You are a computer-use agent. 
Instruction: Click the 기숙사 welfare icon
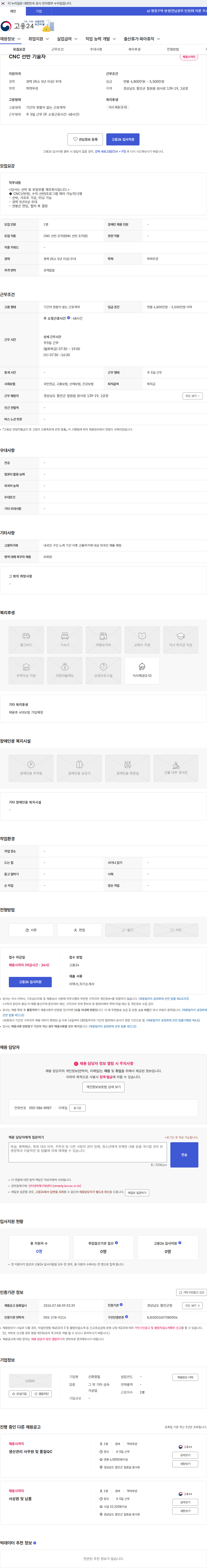65,640
